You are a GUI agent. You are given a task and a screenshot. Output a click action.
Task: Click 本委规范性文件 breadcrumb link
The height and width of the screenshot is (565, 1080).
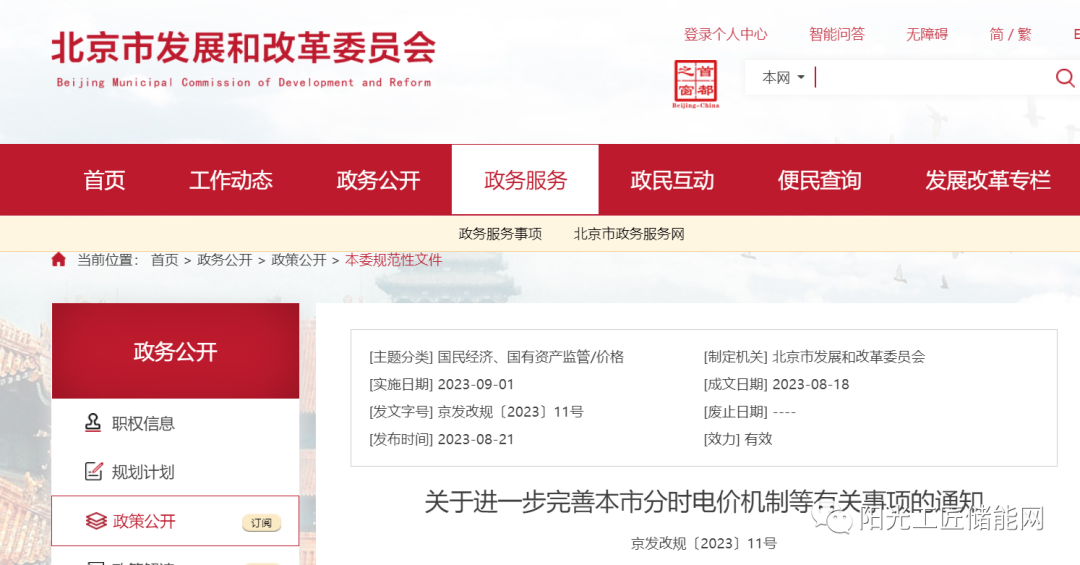(x=393, y=260)
